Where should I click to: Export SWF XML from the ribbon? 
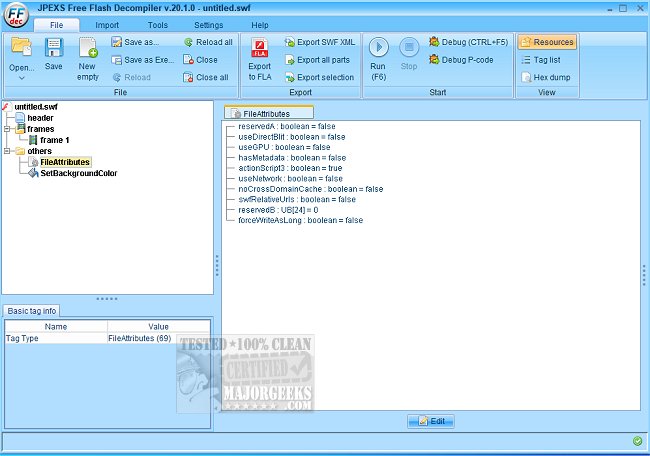[x=318, y=43]
